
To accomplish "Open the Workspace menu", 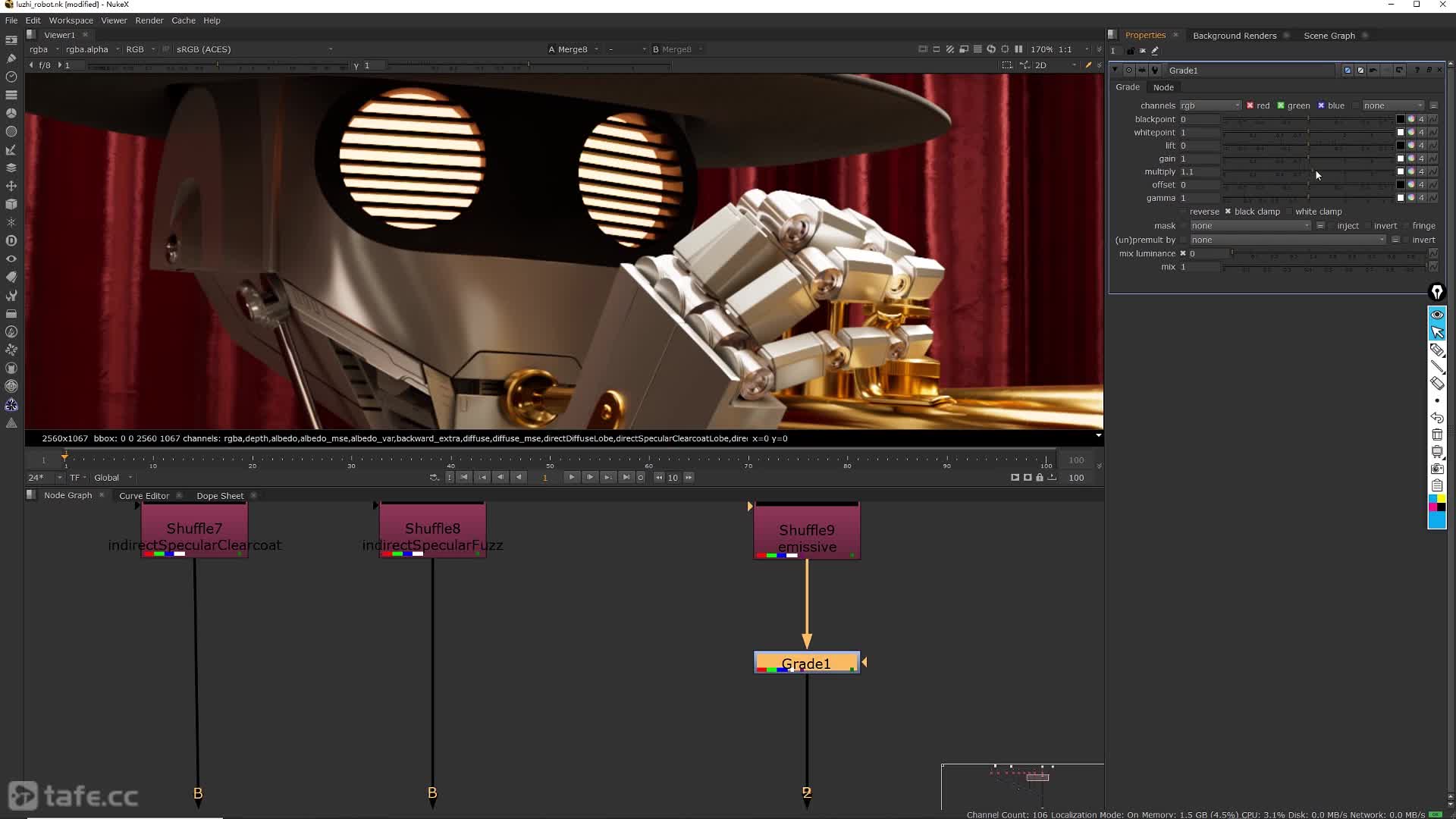I will point(71,20).
